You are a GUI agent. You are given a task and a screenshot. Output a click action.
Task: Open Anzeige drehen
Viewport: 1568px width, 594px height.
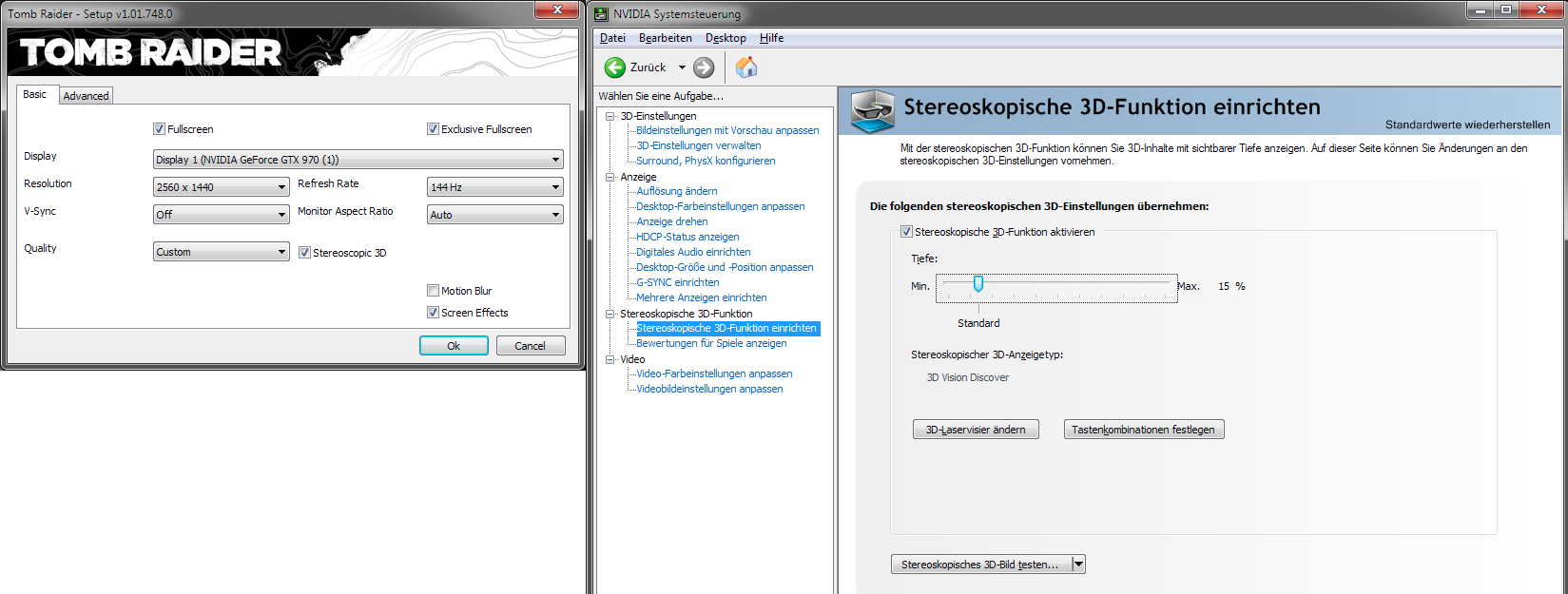coord(672,221)
